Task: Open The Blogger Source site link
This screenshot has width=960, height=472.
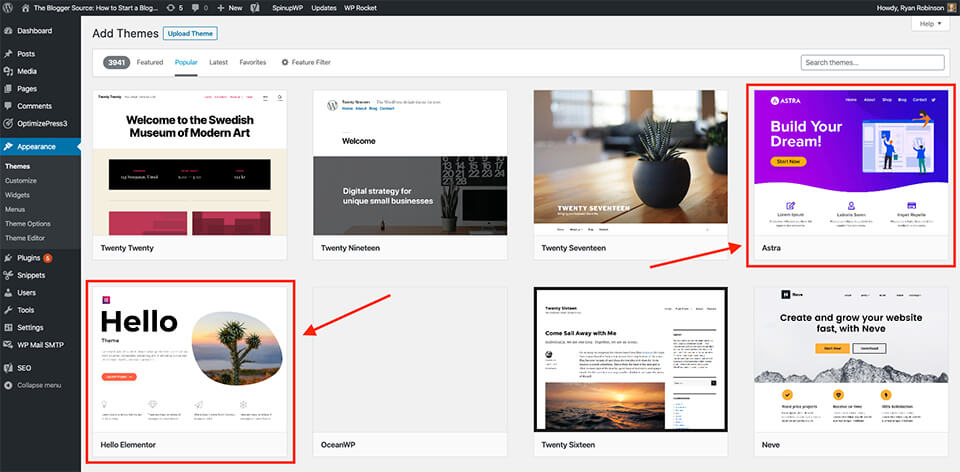Action: (x=96, y=8)
